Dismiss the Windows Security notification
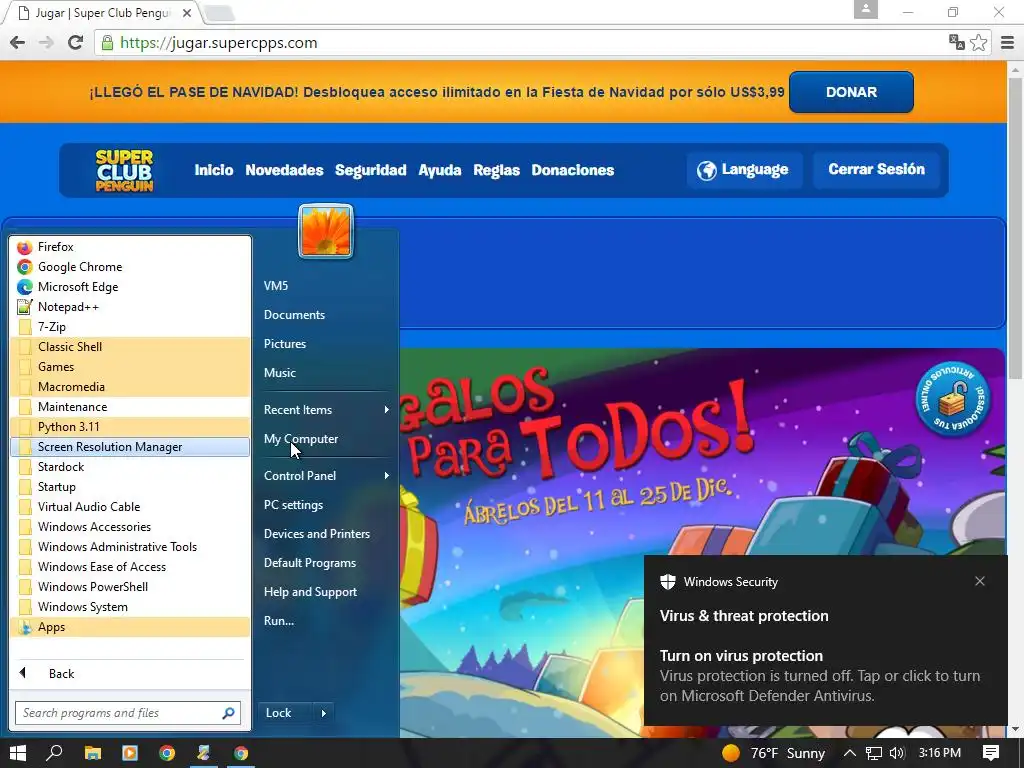Screen dimensions: 1024x768 pyautogui.click(x=980, y=581)
